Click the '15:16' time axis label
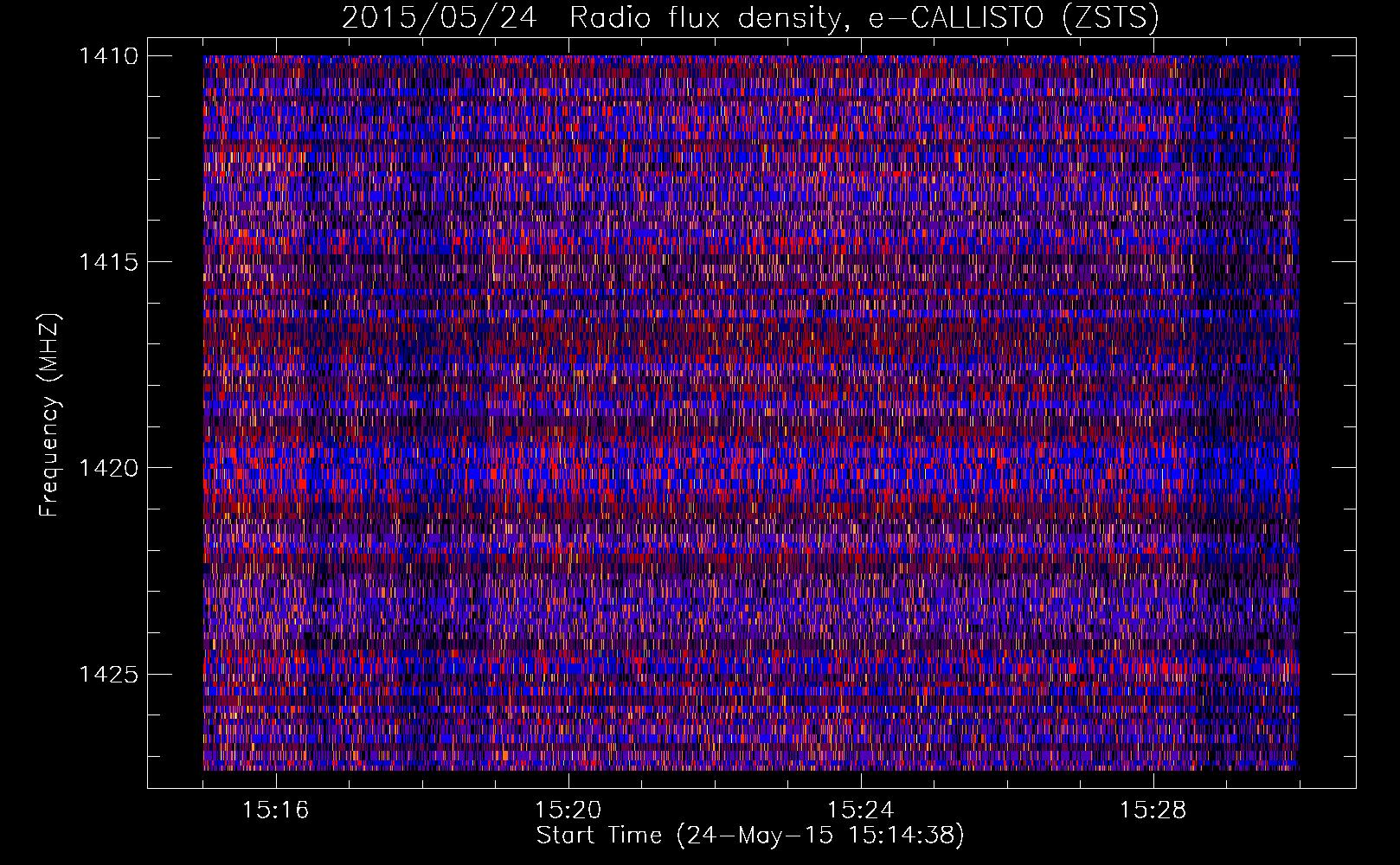Viewport: 1400px width, 865px height. click(x=276, y=811)
